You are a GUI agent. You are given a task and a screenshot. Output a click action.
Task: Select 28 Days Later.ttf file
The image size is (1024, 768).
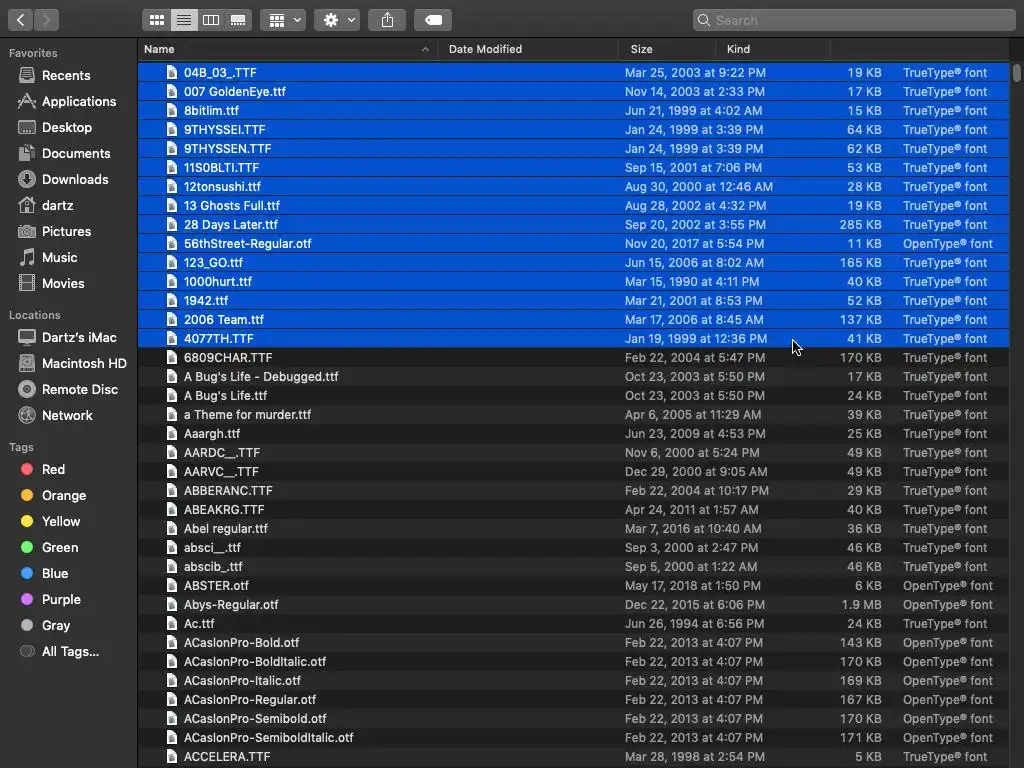click(573, 225)
